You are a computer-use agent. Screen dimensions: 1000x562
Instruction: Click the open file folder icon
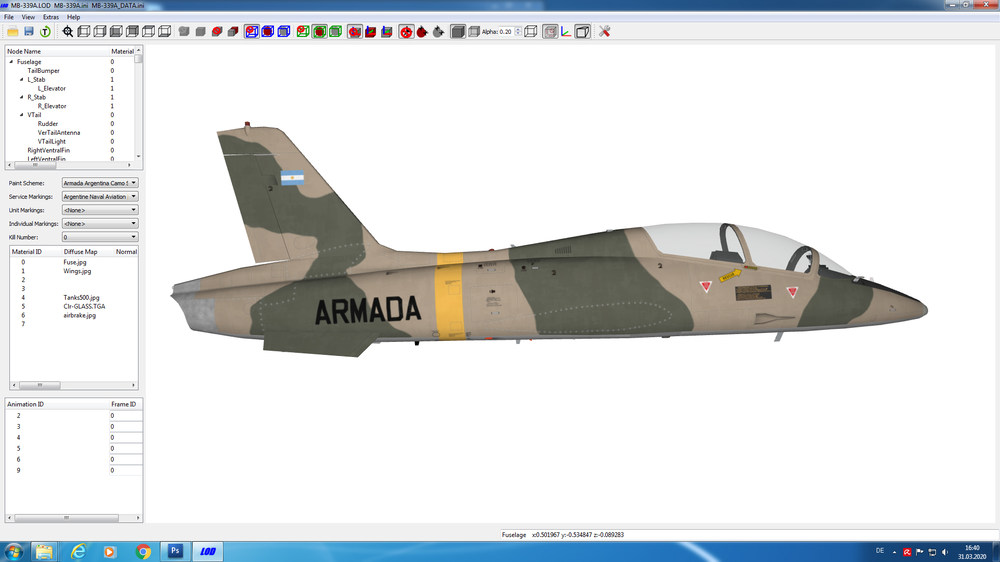pos(13,31)
